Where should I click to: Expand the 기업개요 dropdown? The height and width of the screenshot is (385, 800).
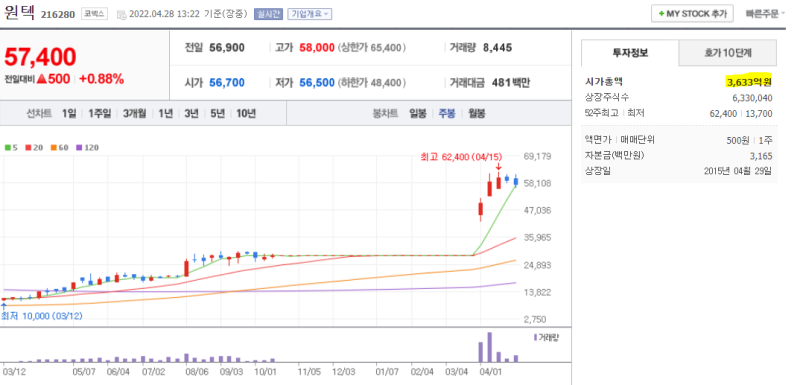310,14
